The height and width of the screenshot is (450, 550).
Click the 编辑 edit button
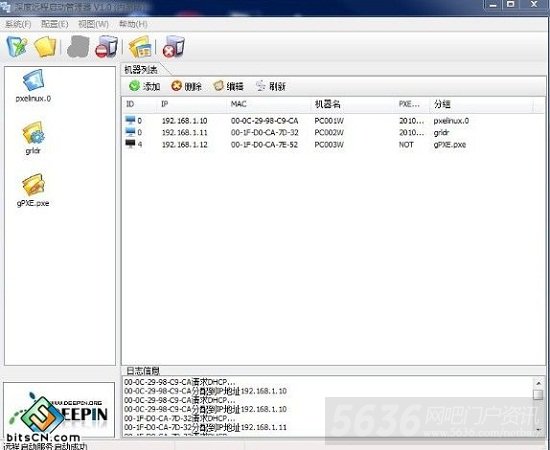[x=228, y=86]
